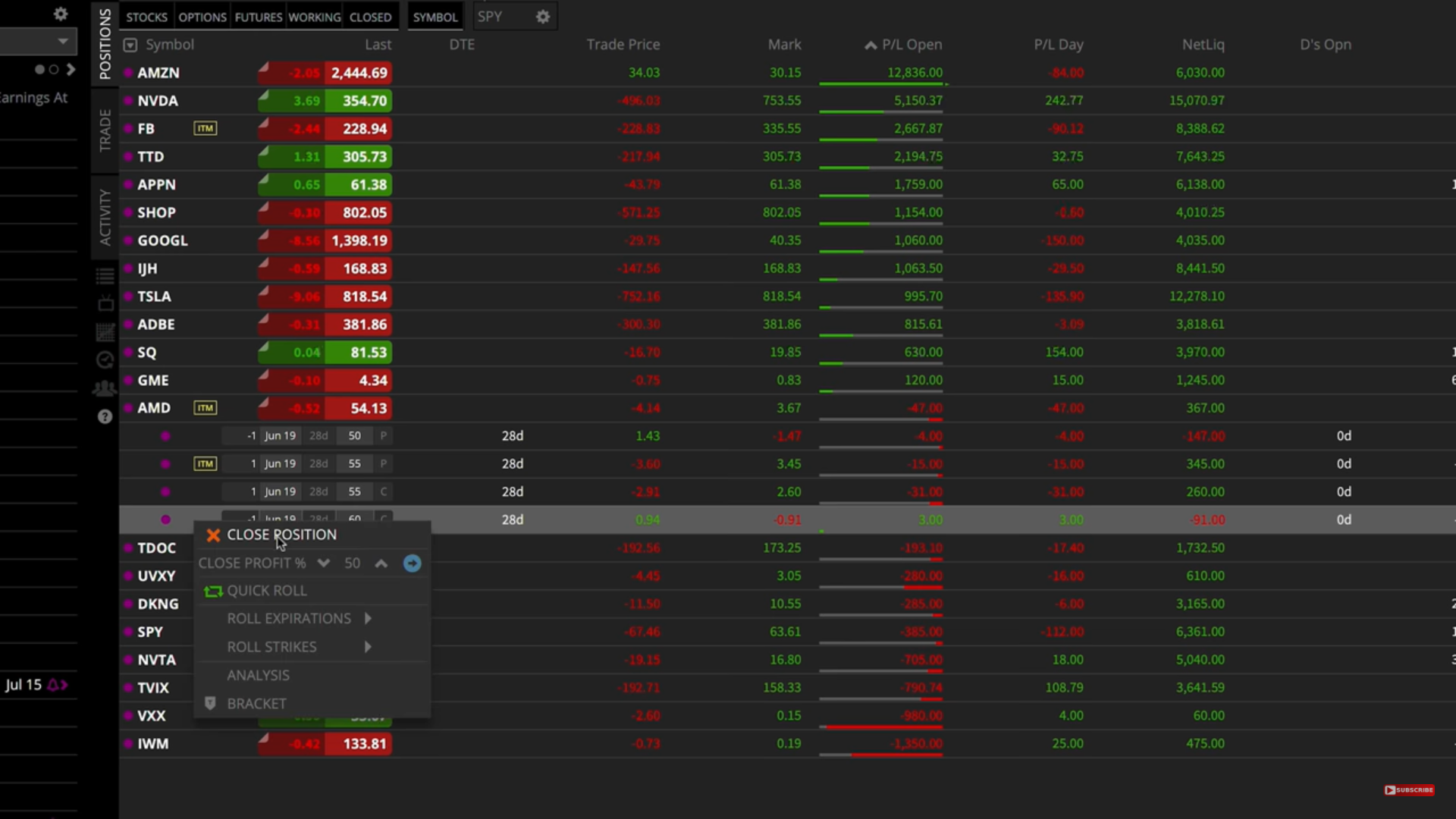The height and width of the screenshot is (819, 1456).
Task: Sort by the DTE column header
Action: [461, 45]
